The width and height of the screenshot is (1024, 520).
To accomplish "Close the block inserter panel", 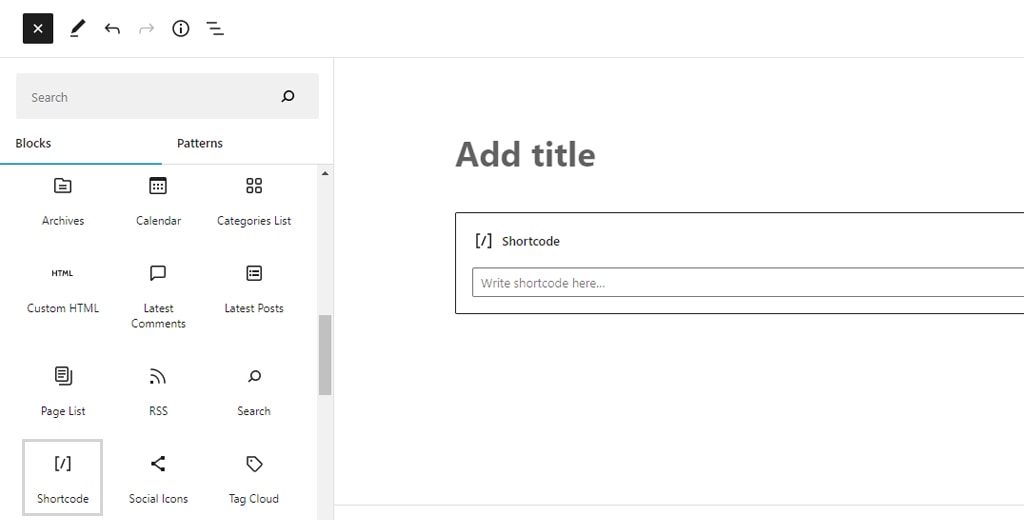I will click(38, 29).
